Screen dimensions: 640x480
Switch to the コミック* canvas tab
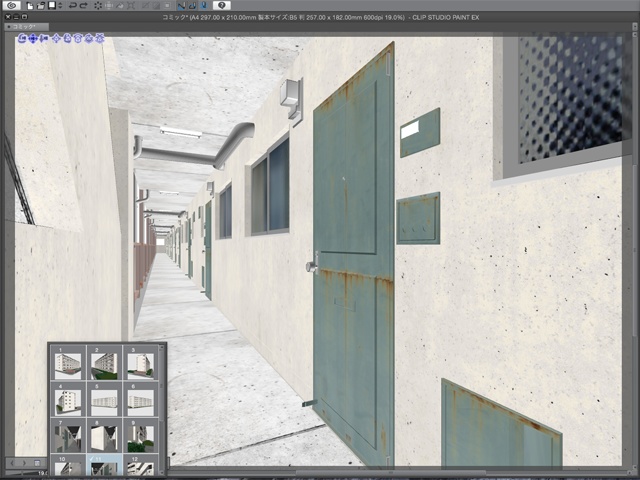click(x=27, y=27)
